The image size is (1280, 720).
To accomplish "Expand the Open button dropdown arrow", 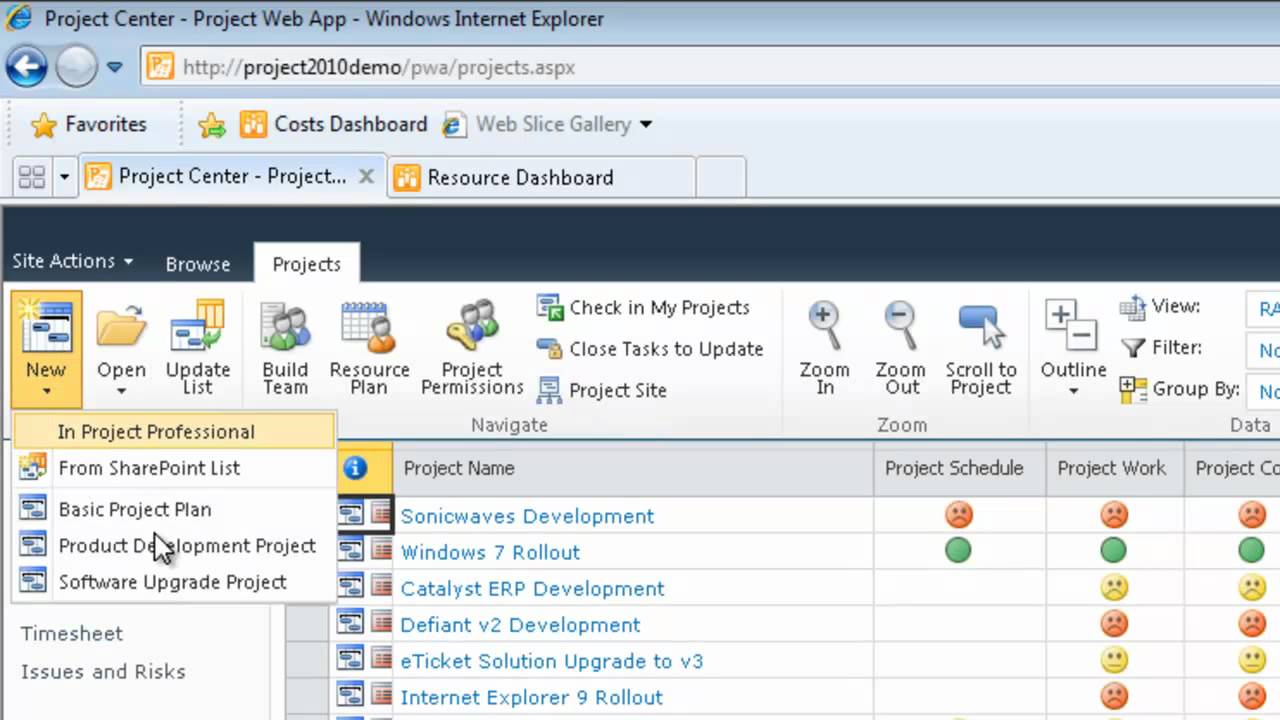I will [121, 391].
